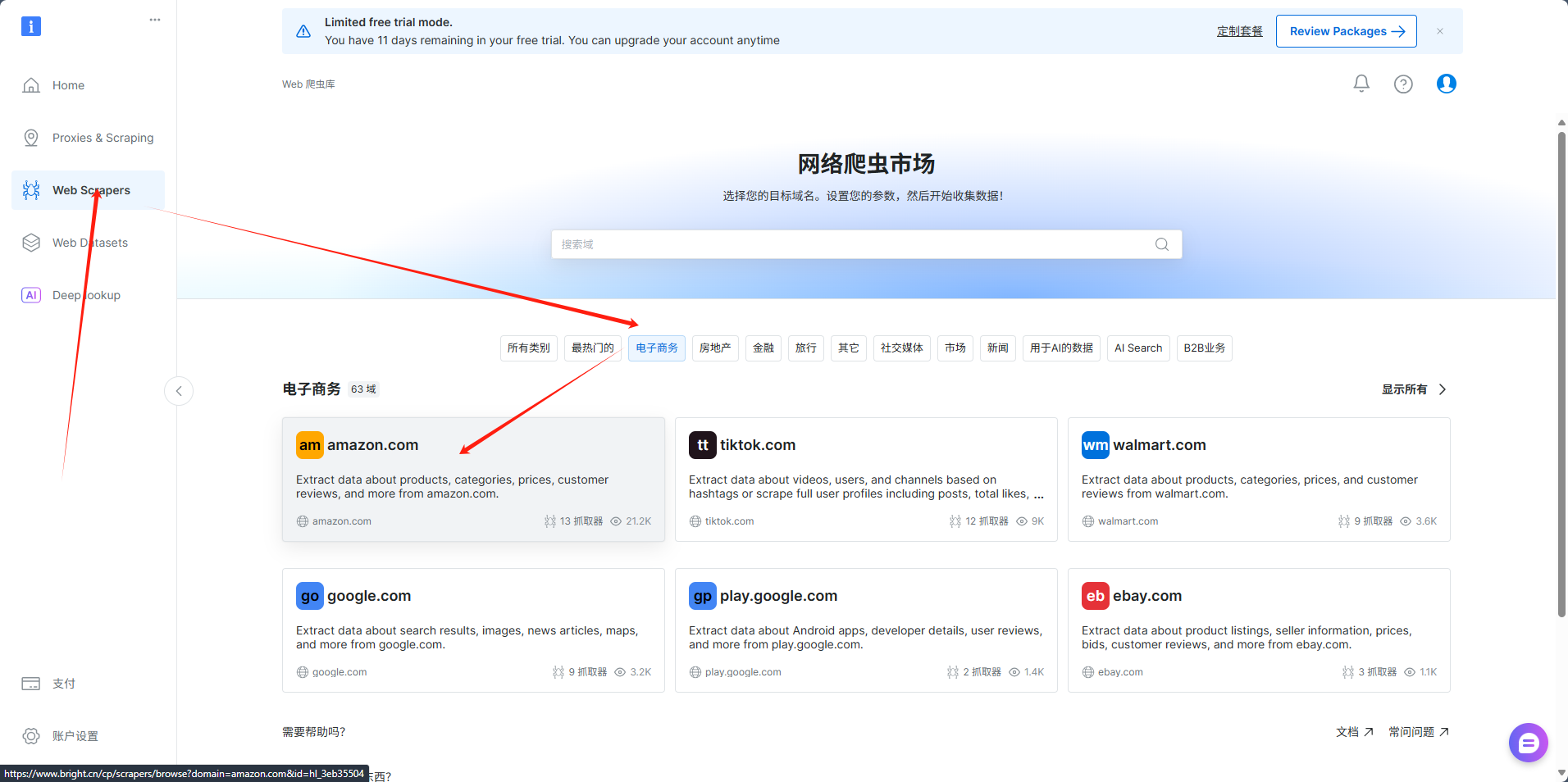Toggle the 房地产 category filter

714,348
